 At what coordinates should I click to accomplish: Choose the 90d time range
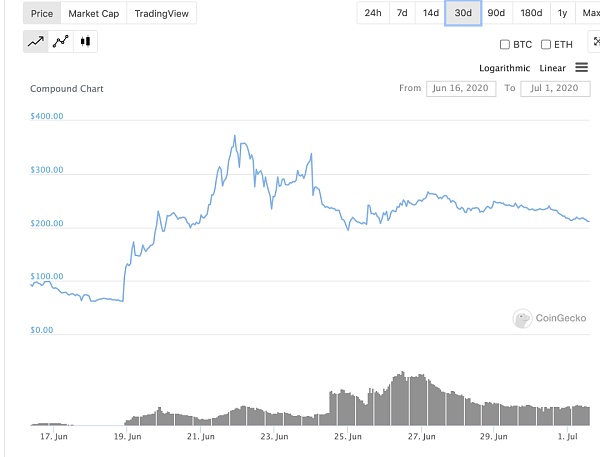tap(497, 13)
